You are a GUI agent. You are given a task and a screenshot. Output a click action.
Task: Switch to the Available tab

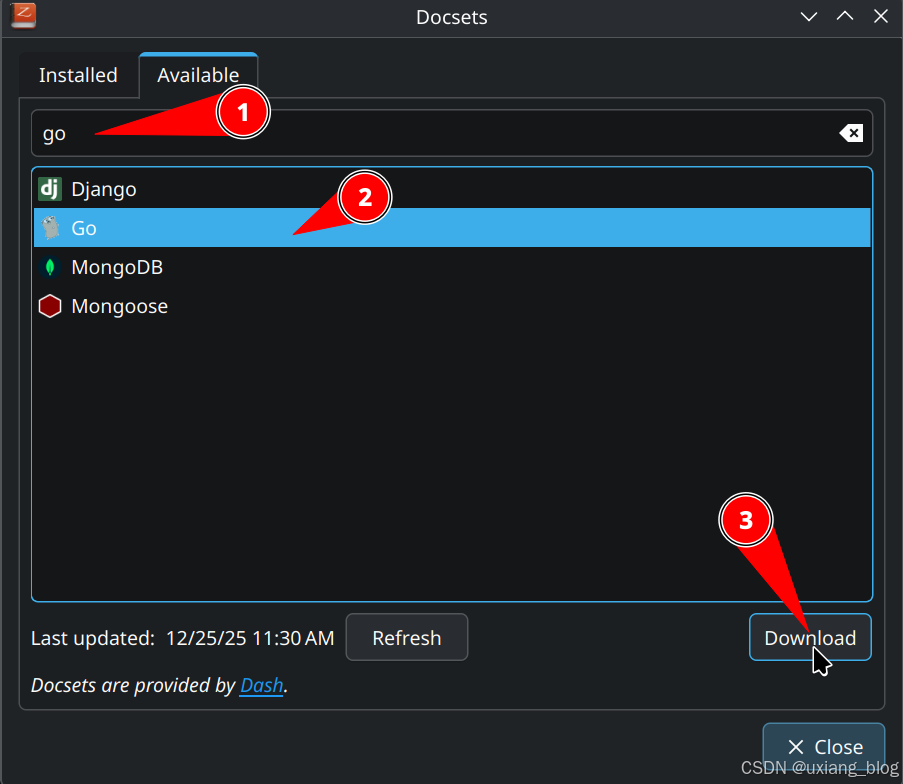pyautogui.click(x=198, y=75)
